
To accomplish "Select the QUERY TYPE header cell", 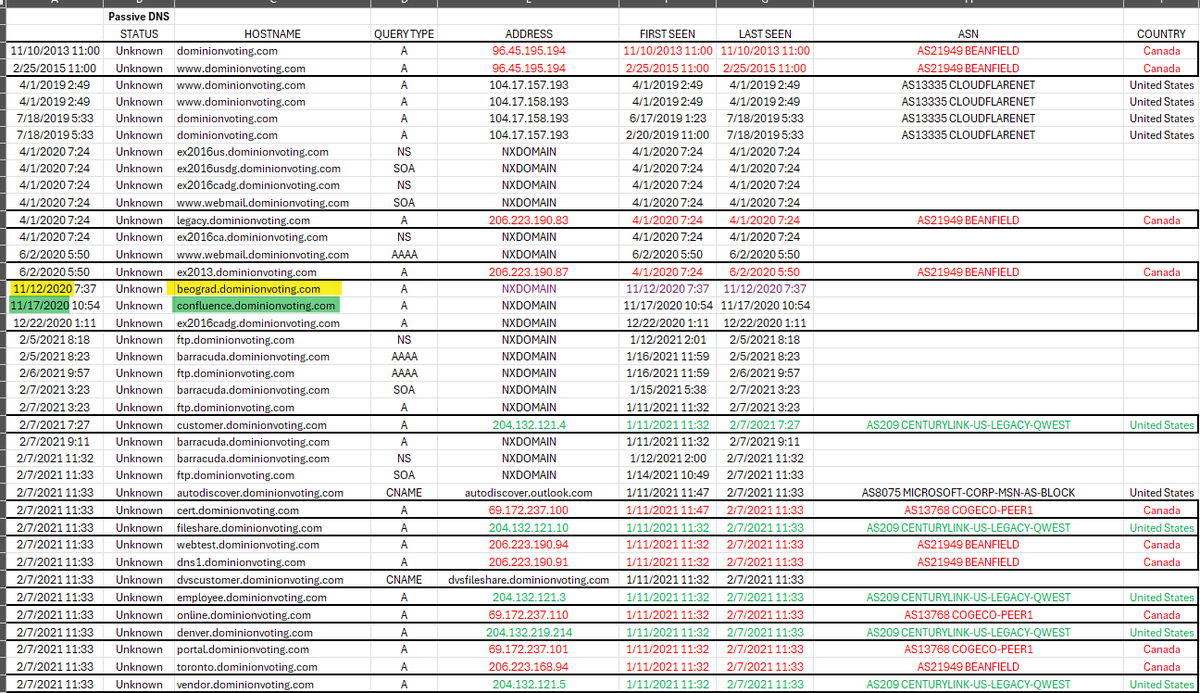I will [404, 34].
